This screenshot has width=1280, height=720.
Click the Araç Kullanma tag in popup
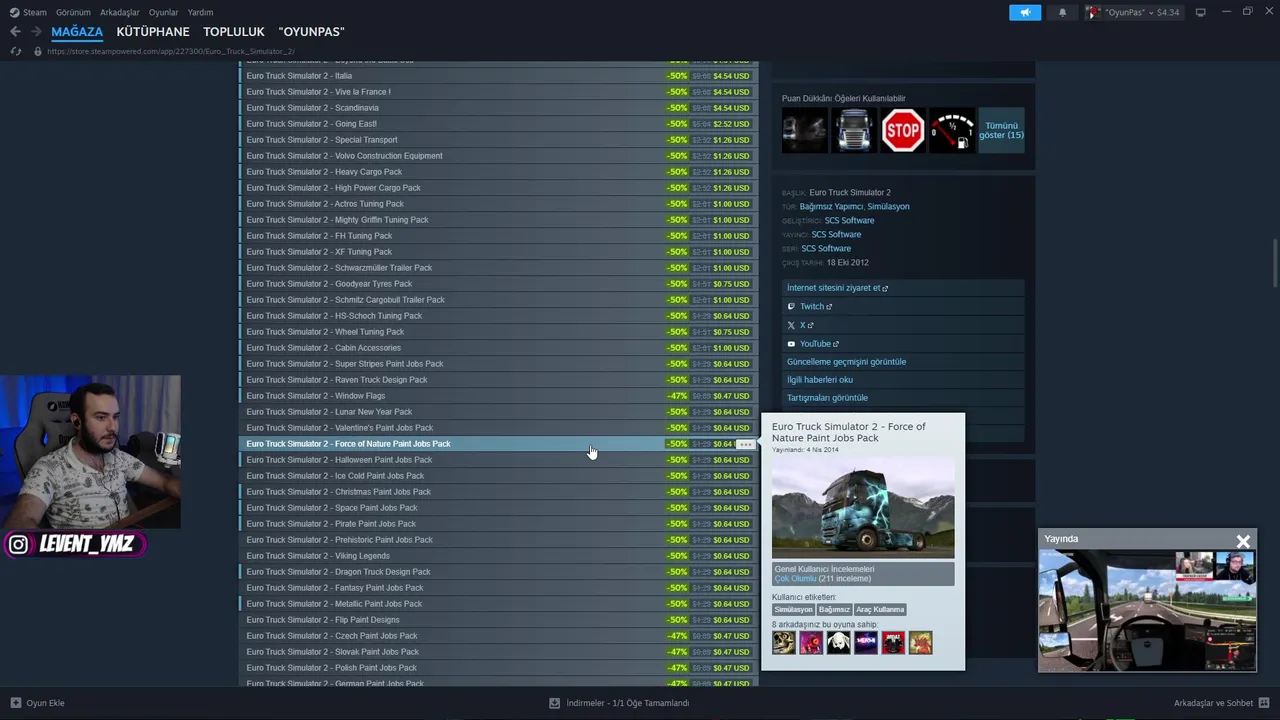pyautogui.click(x=880, y=609)
